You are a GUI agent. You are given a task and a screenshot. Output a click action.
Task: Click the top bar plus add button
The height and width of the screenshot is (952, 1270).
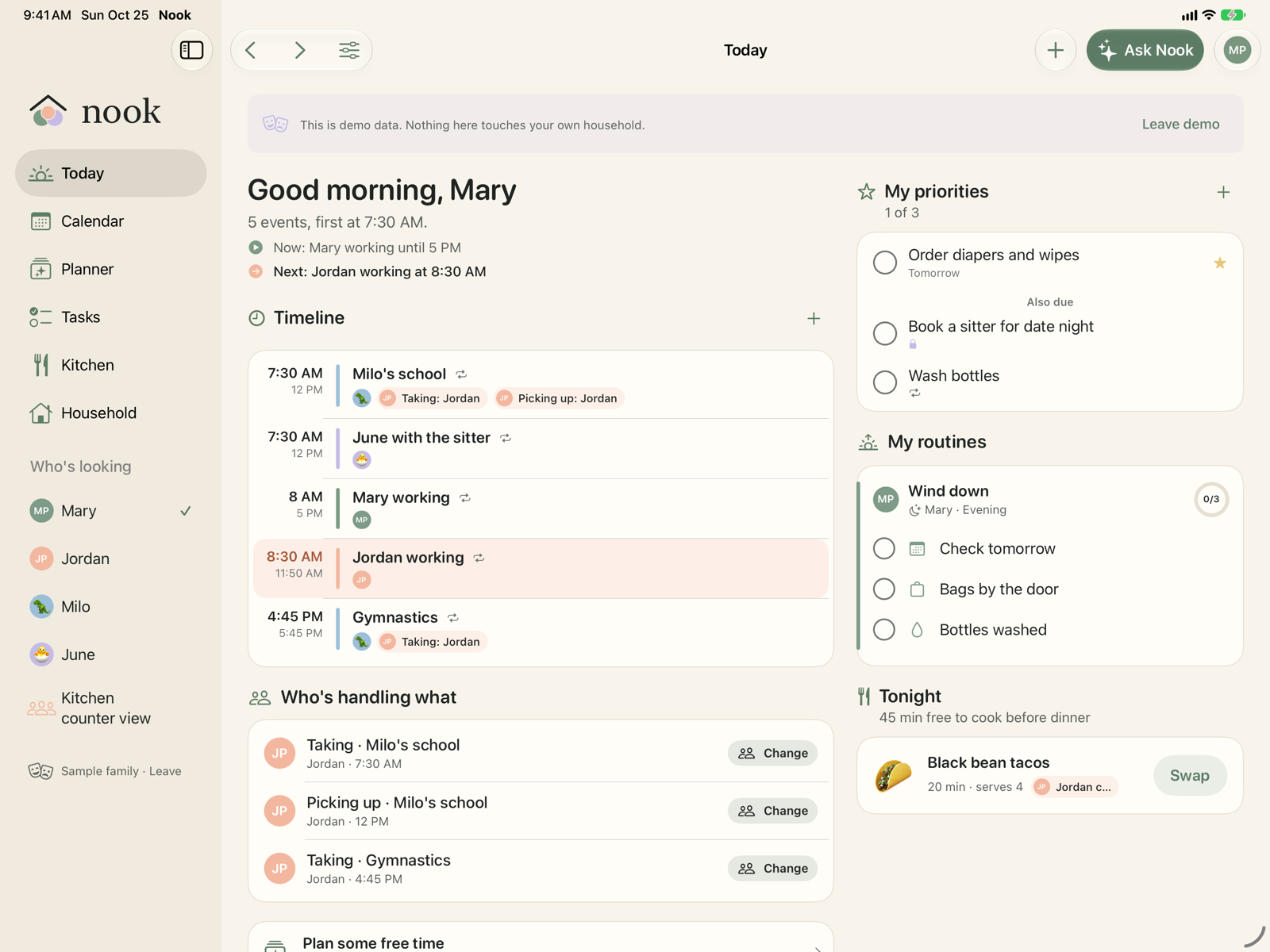1055,50
